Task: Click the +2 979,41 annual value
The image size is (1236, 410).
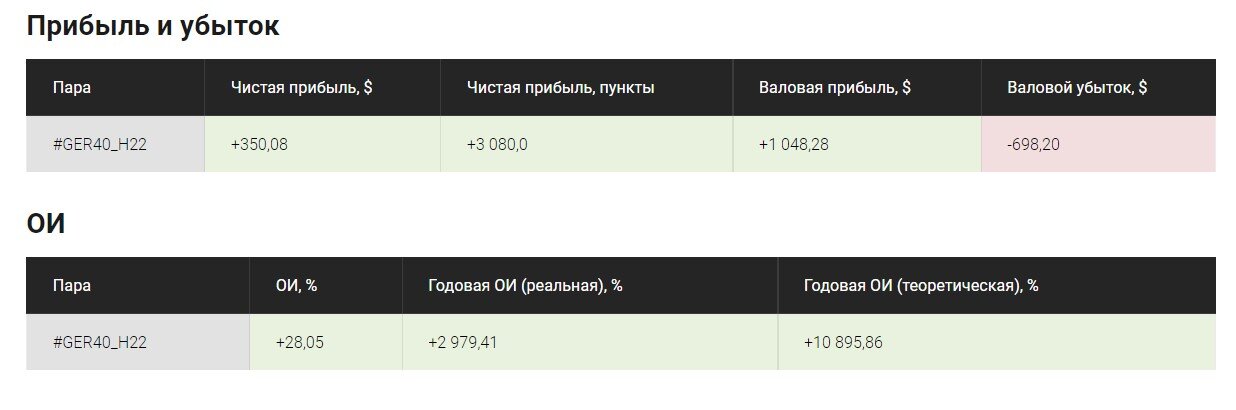Action: (463, 343)
